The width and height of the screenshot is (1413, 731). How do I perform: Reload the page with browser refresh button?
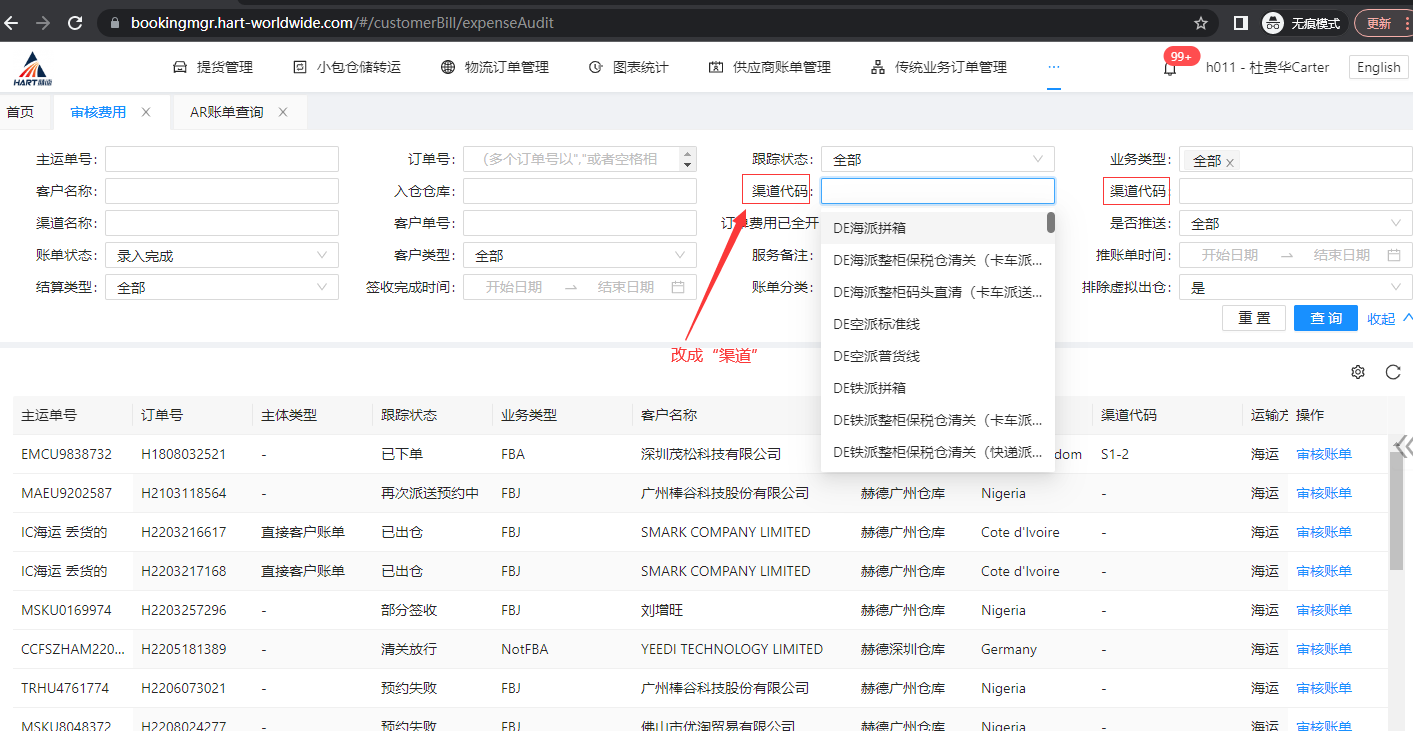point(75,22)
